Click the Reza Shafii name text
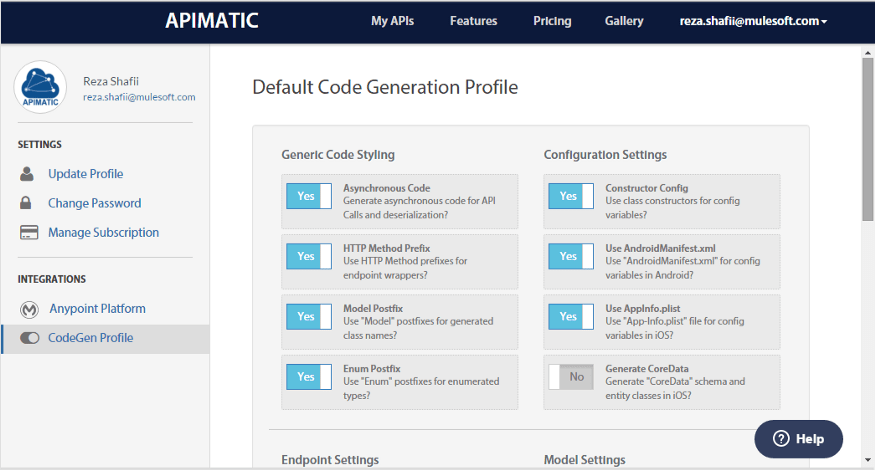Screen dimensions: 875x470 111,81
